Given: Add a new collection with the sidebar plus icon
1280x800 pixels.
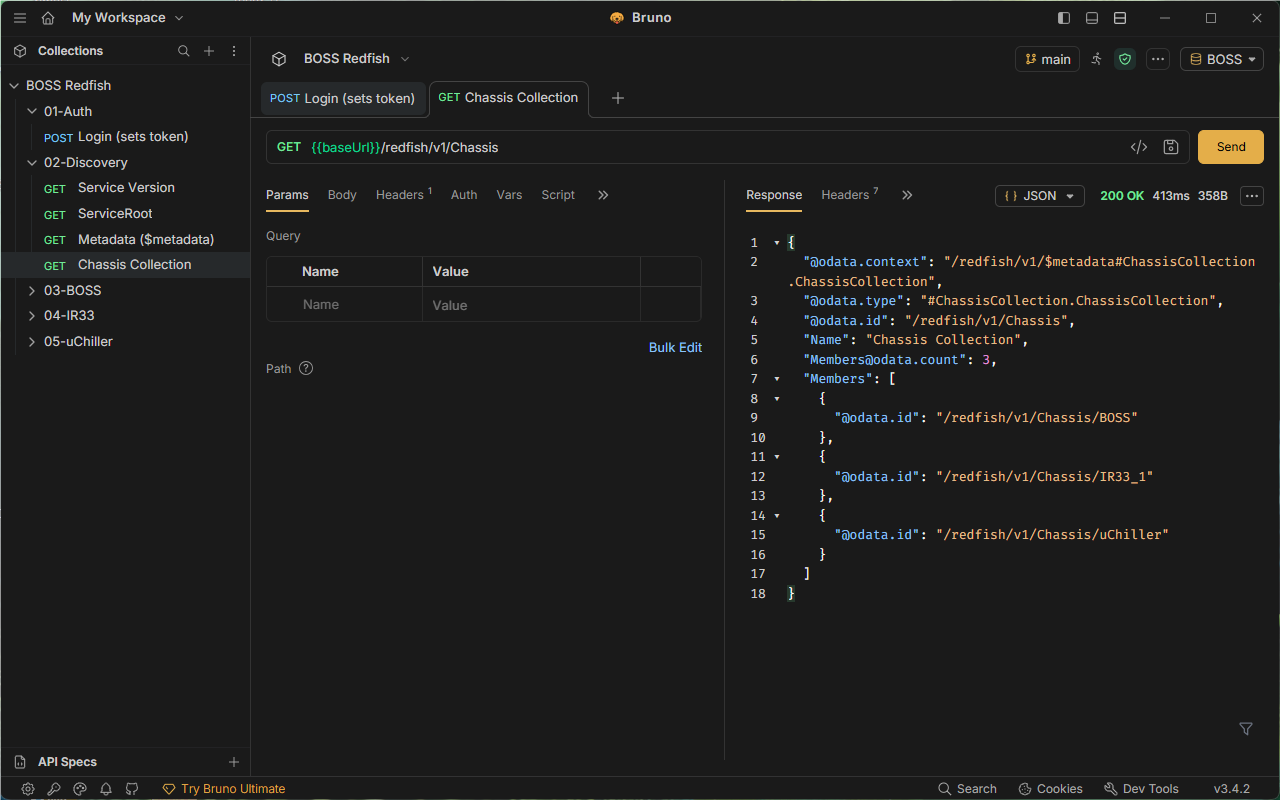Looking at the screenshot, I should click(209, 51).
